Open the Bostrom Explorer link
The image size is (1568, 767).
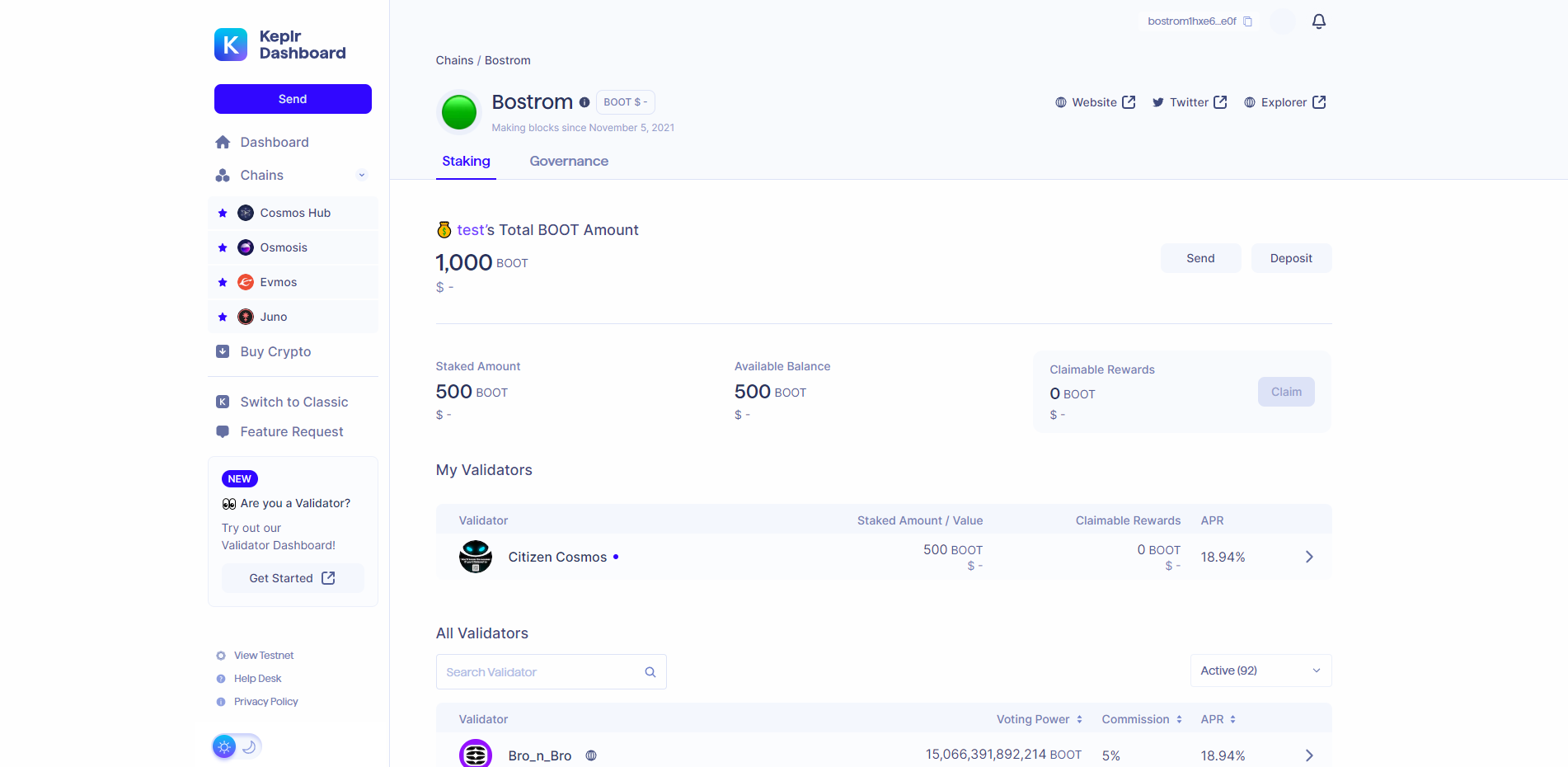(x=1284, y=102)
